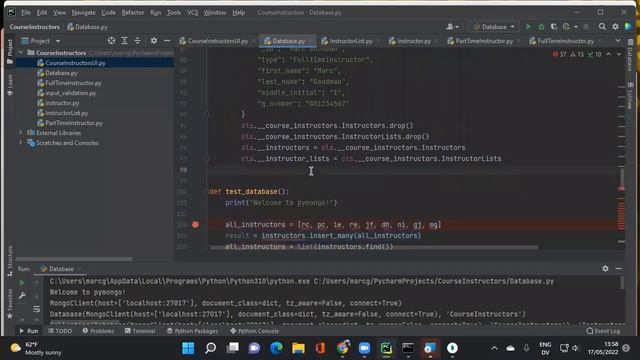
Task: Select InstructorList.py in the project tree
Action: (x=66, y=113)
